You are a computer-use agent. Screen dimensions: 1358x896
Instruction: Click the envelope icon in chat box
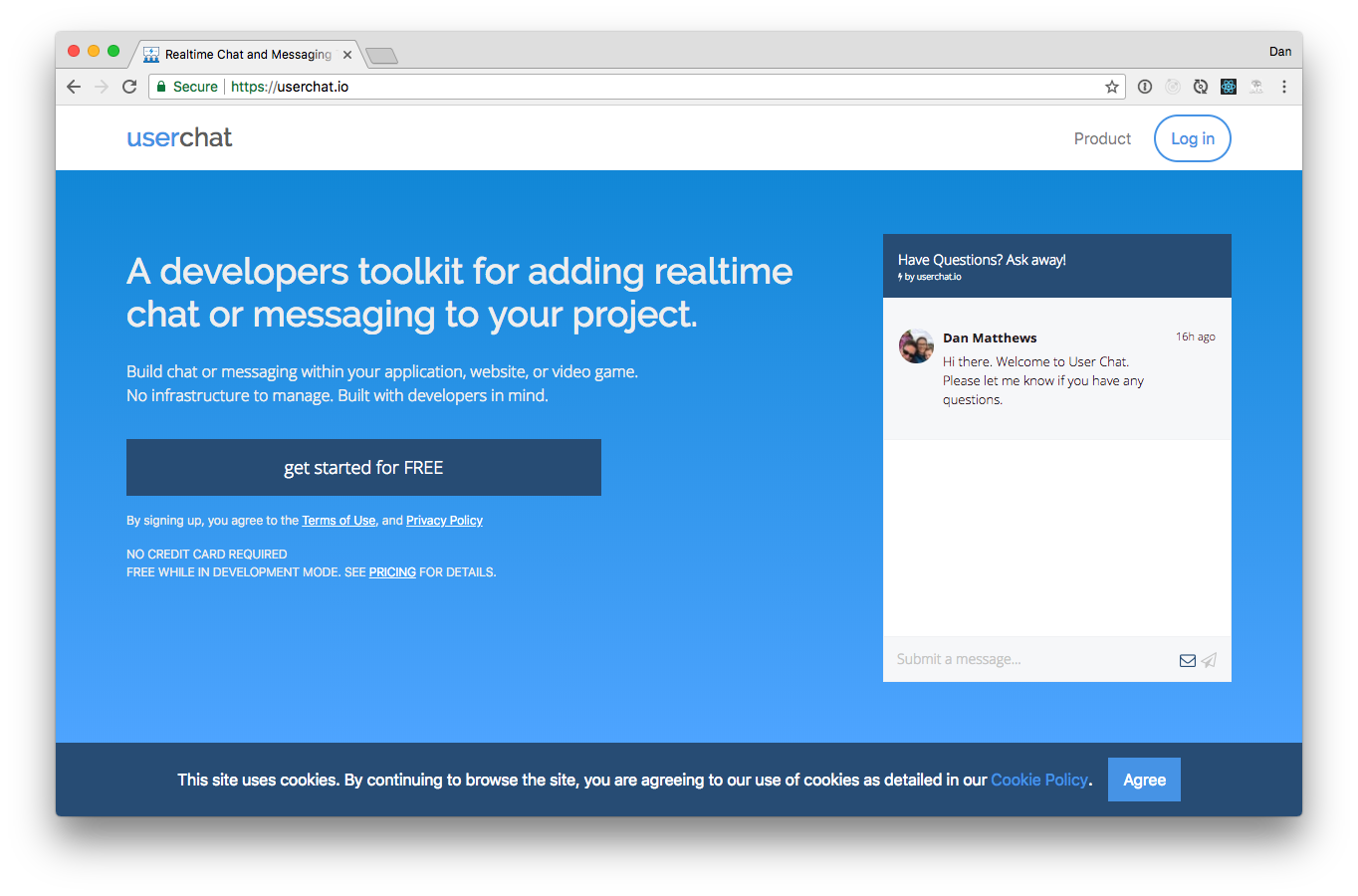(x=1188, y=660)
